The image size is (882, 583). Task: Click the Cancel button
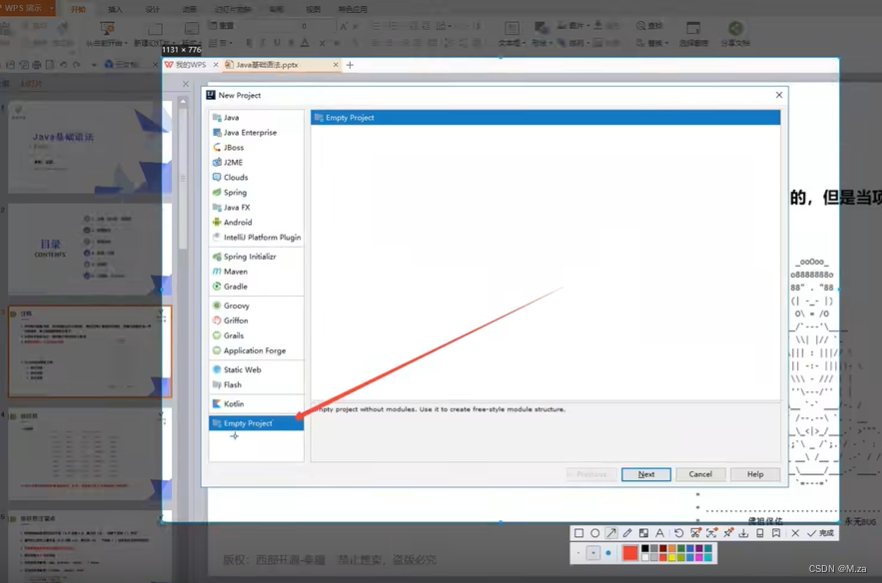pos(700,474)
